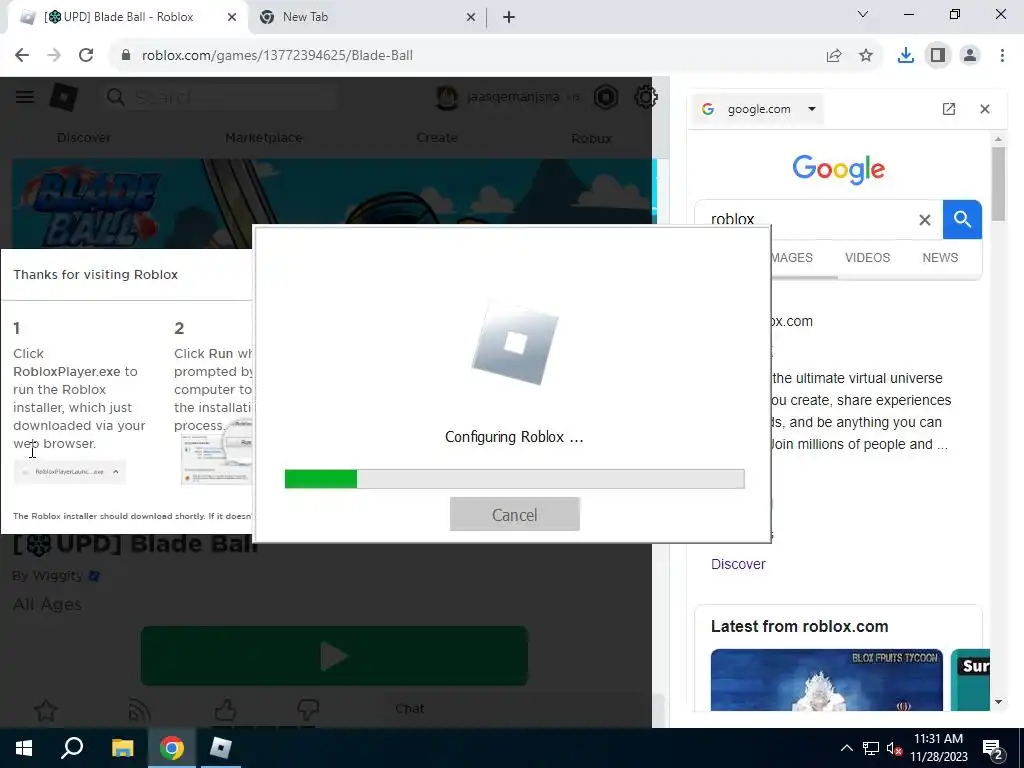Viewport: 1024px width, 768px height.
Task: Open the Discover link in search results
Action: (738, 564)
